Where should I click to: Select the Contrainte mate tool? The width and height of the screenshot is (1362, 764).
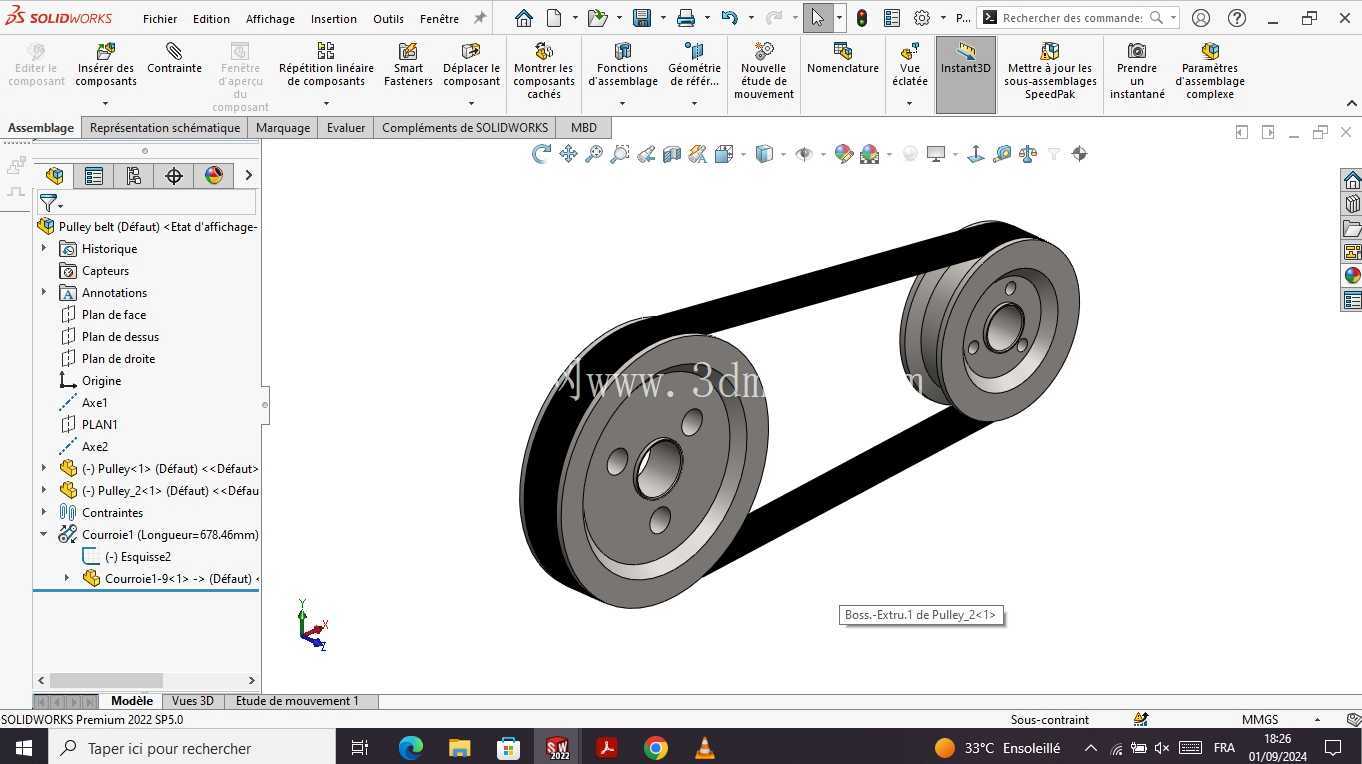[x=174, y=58]
